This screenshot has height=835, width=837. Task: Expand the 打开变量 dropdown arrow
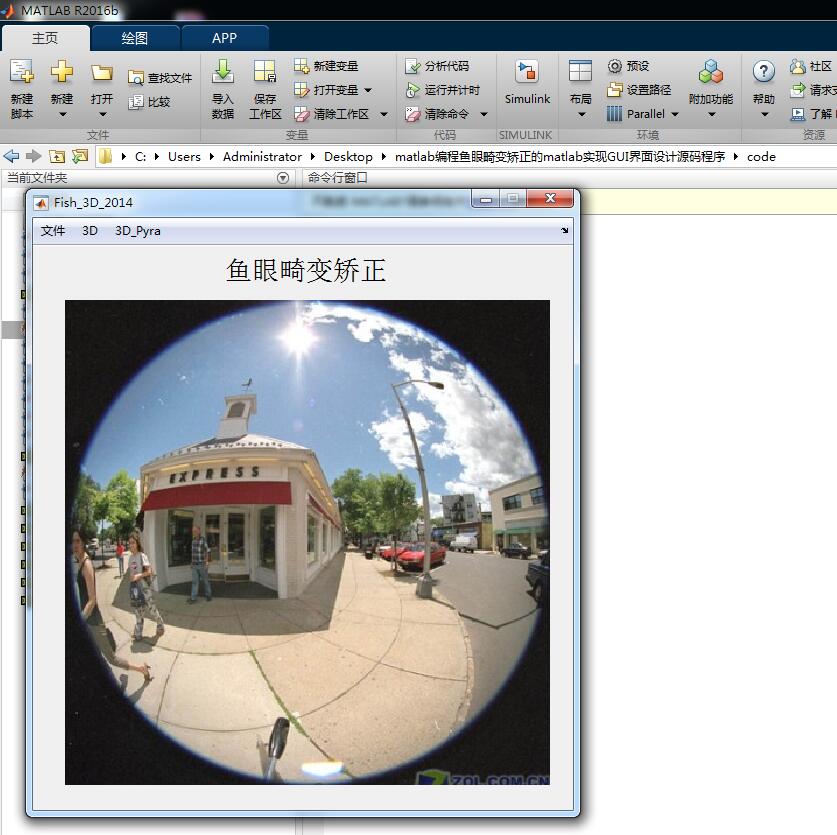(368, 90)
